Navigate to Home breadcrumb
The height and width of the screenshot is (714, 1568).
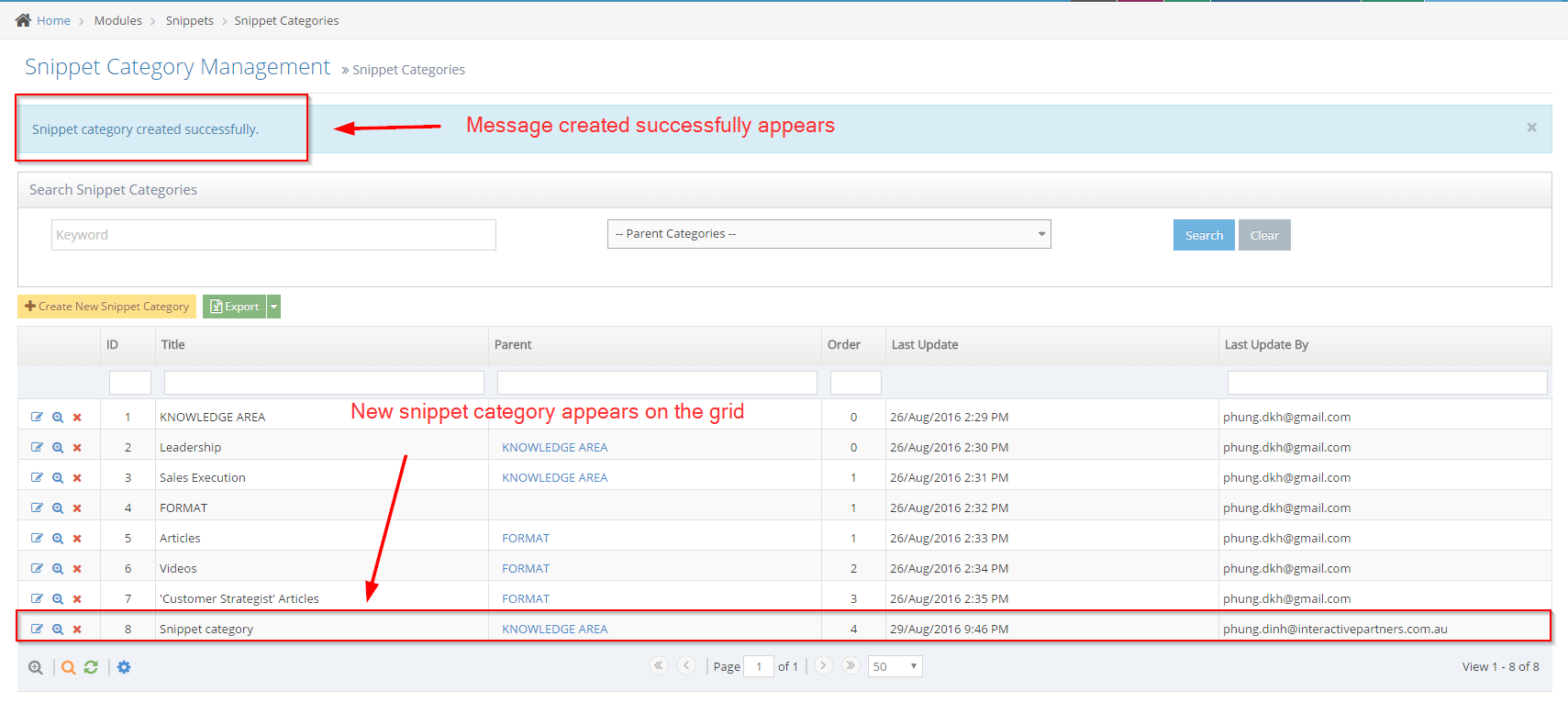[53, 20]
